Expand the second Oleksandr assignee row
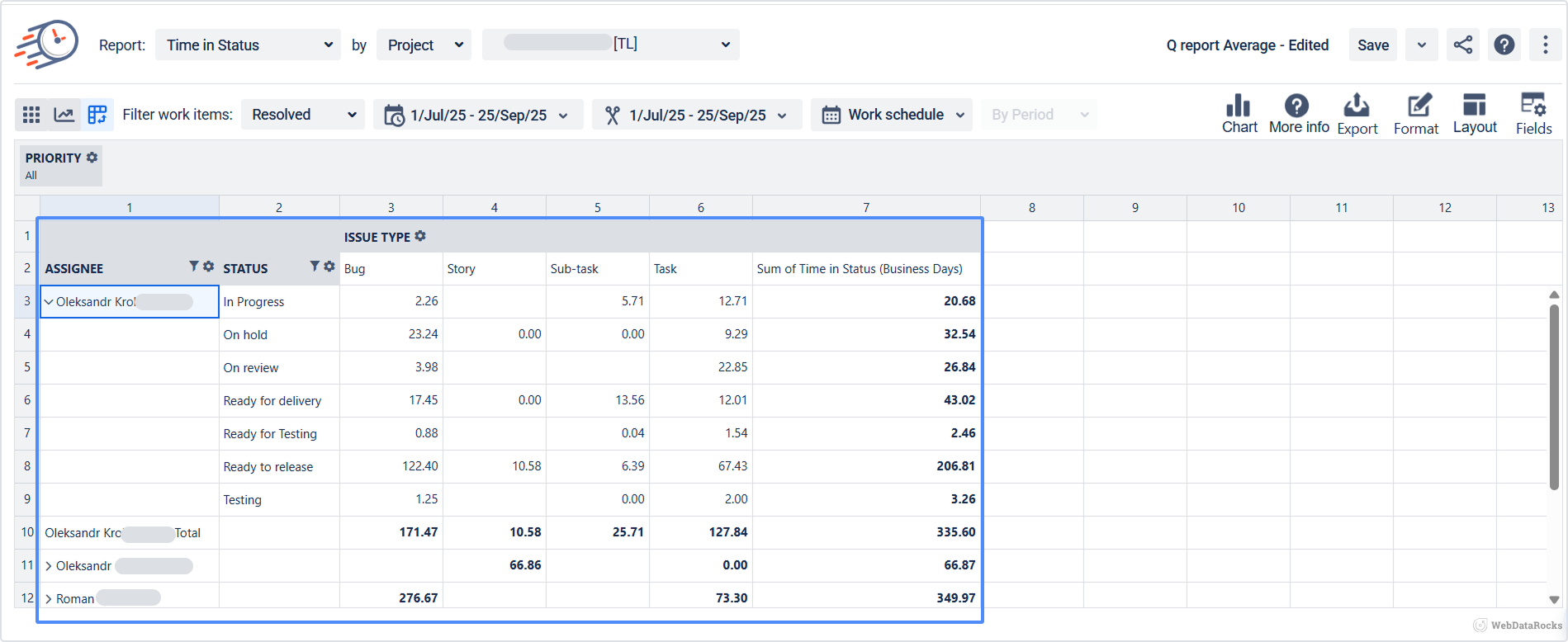1568x642 pixels. click(49, 566)
